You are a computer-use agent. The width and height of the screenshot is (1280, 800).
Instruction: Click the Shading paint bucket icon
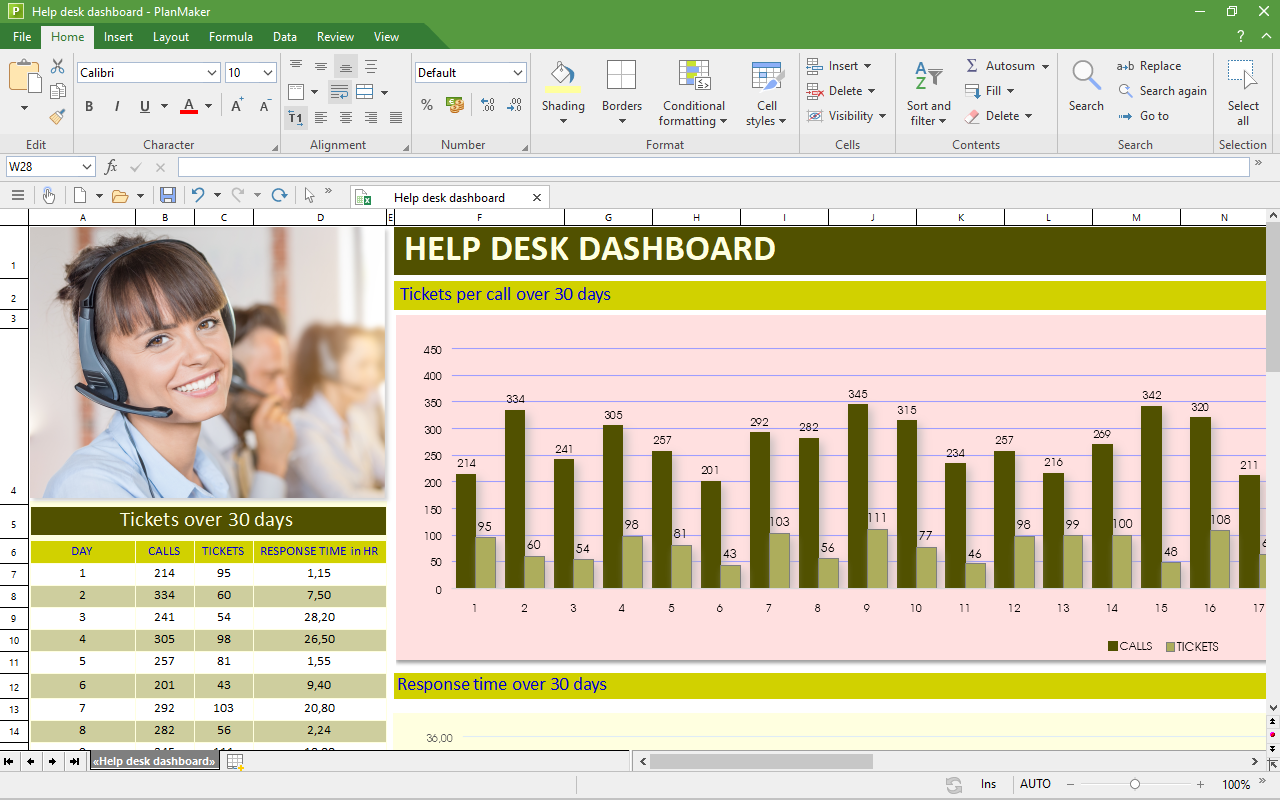563,77
